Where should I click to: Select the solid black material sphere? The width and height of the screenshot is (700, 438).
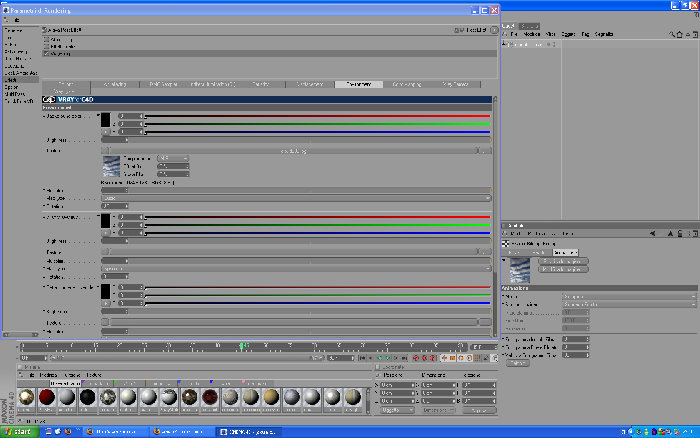(88, 397)
